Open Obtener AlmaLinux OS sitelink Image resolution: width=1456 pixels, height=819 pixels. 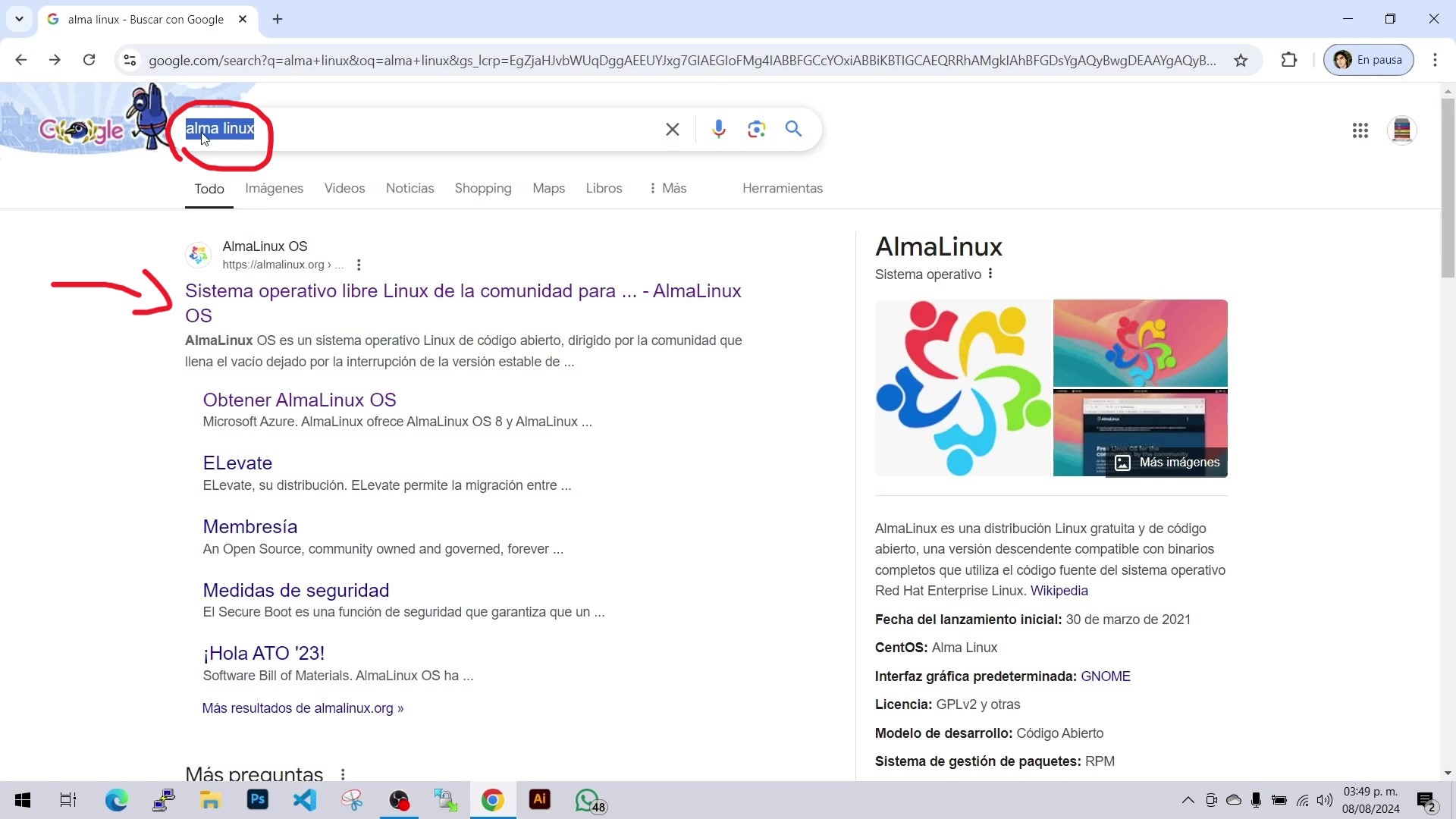point(300,400)
